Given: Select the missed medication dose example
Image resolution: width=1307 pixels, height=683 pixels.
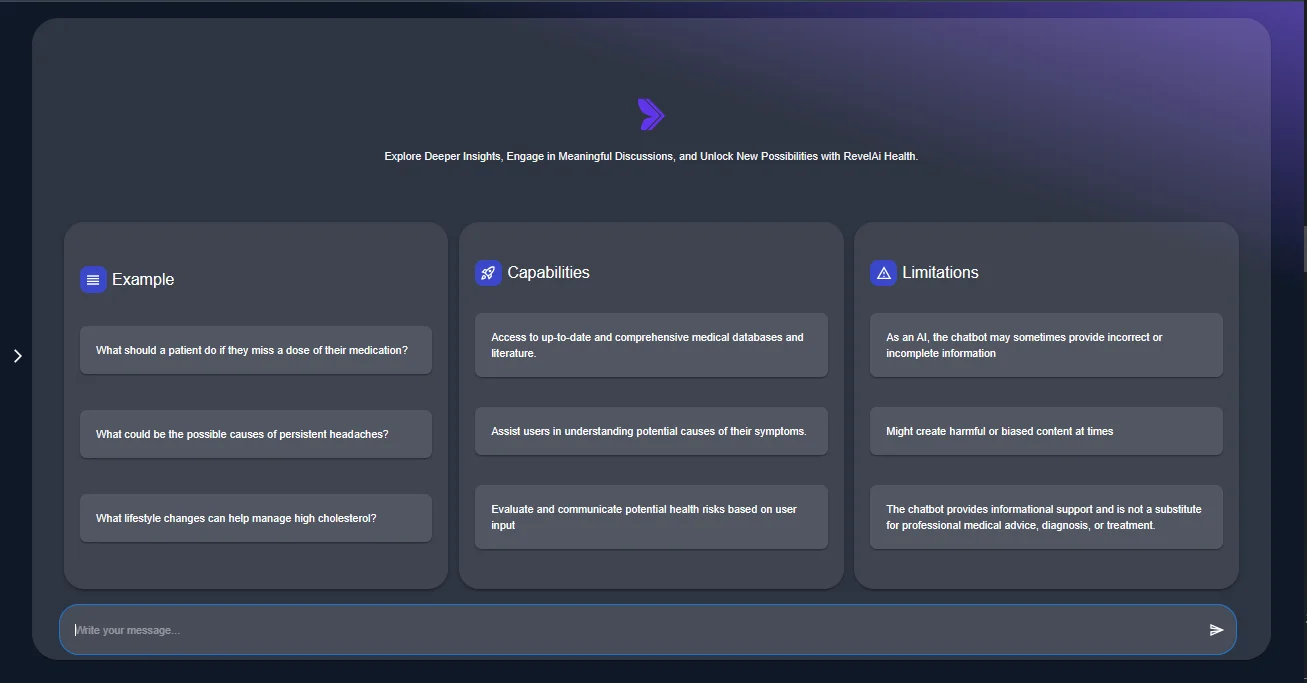Looking at the screenshot, I should coord(256,350).
